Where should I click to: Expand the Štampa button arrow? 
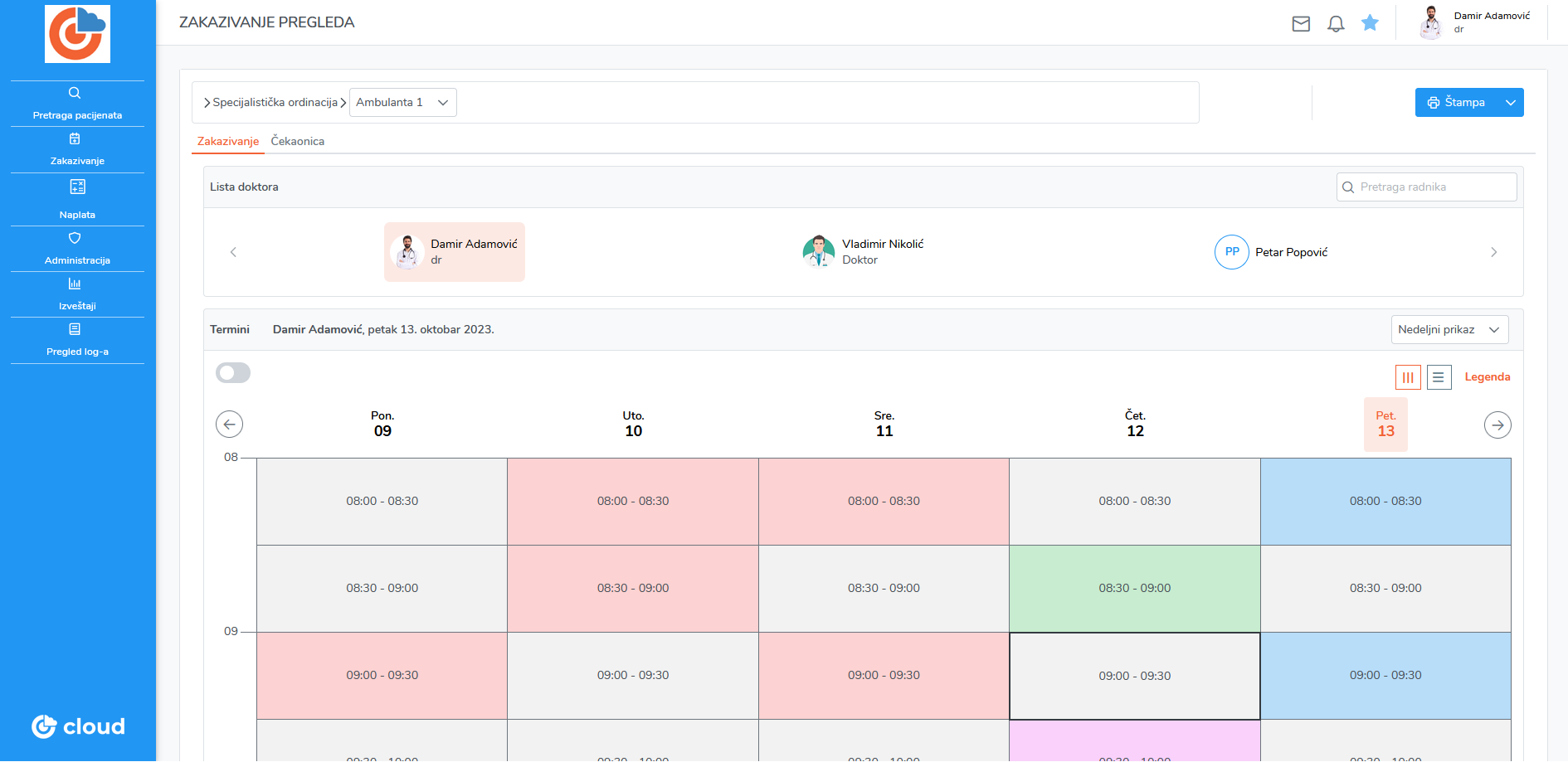1511,103
